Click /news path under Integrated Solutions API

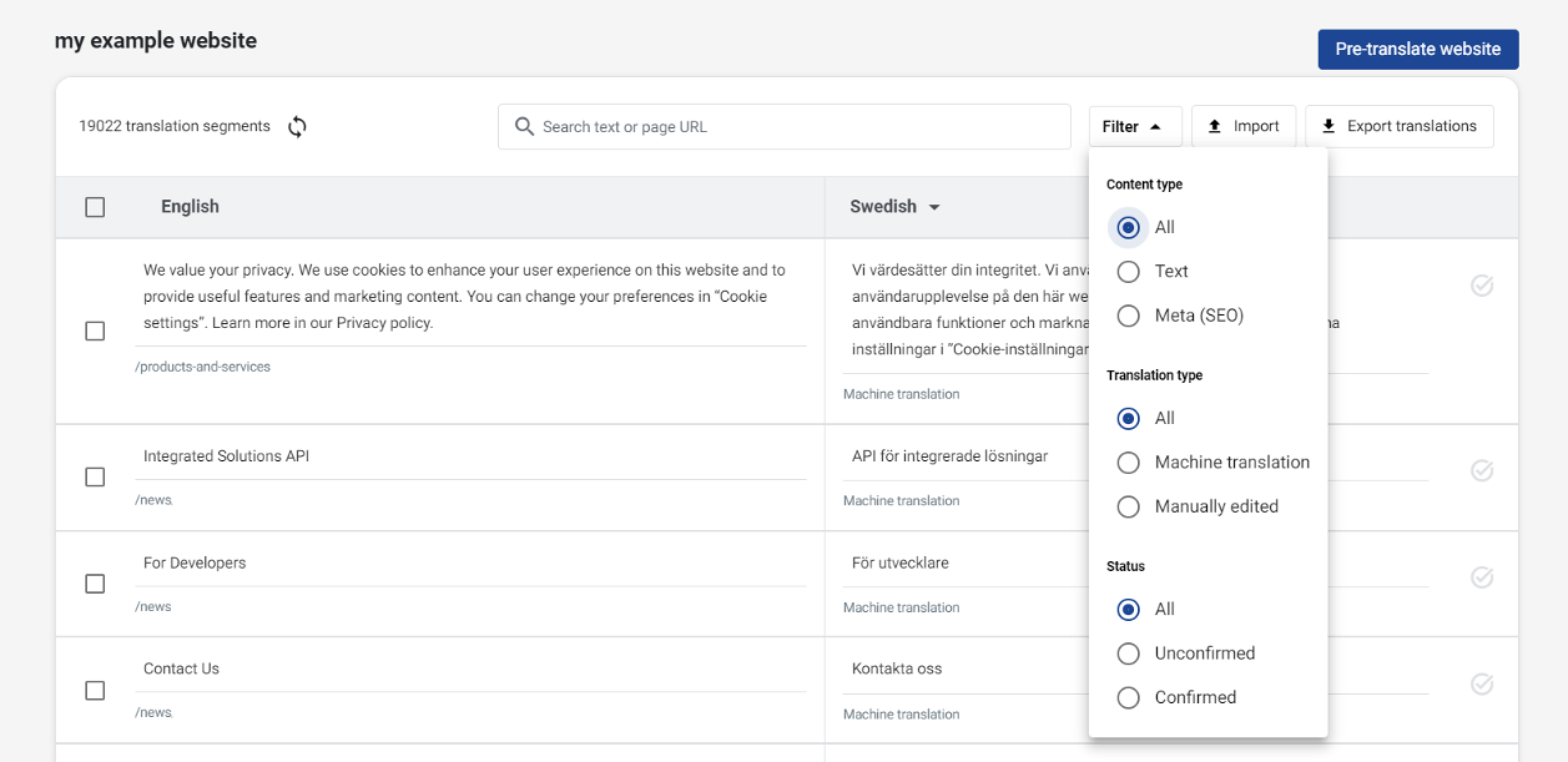(153, 500)
